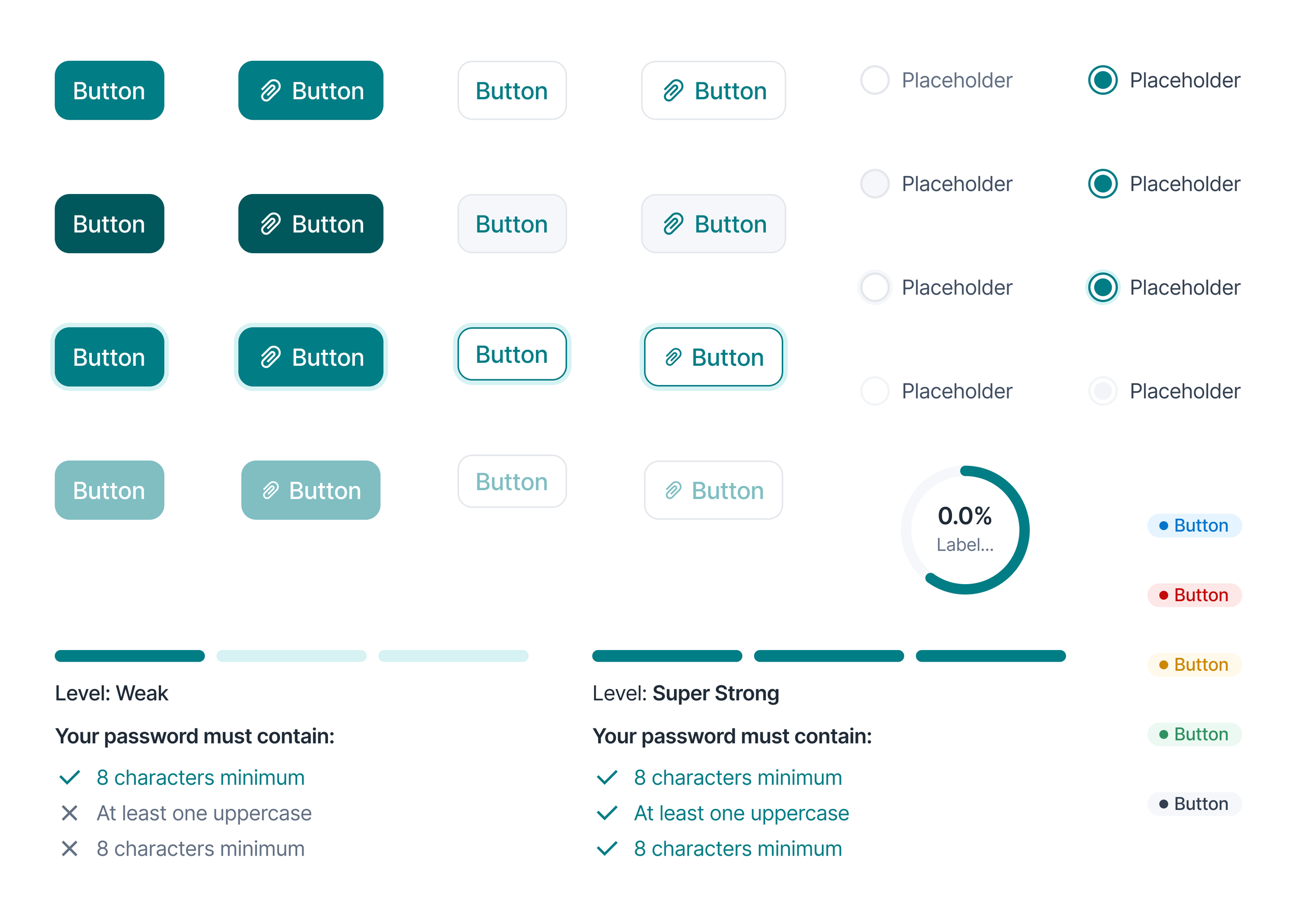Click the yellow Button badge

(1194, 665)
